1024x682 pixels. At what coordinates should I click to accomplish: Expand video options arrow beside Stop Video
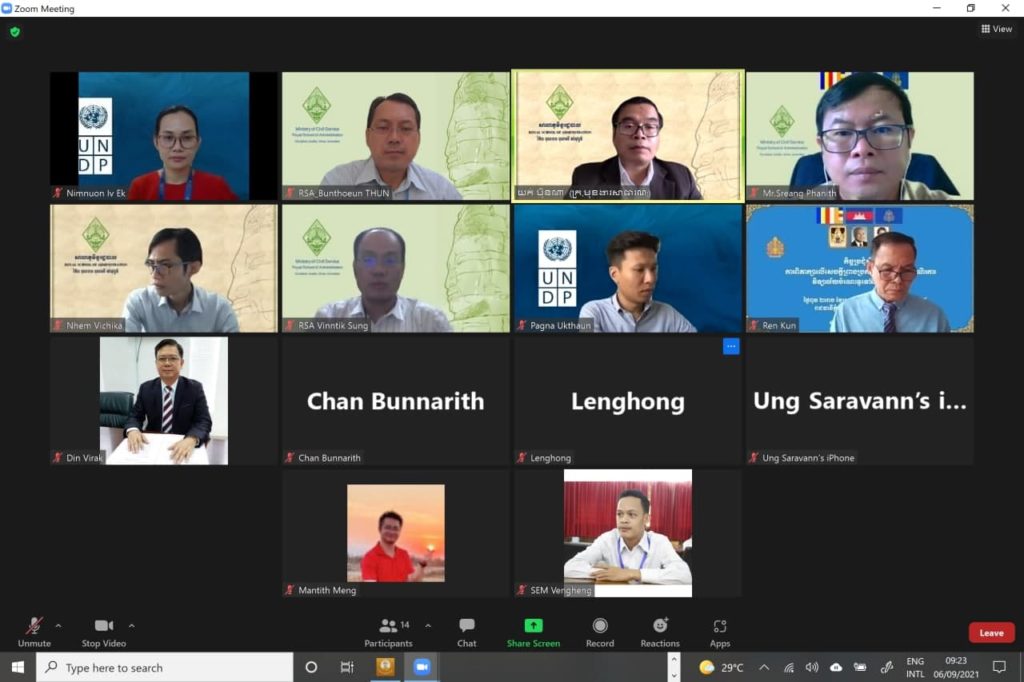(x=131, y=626)
